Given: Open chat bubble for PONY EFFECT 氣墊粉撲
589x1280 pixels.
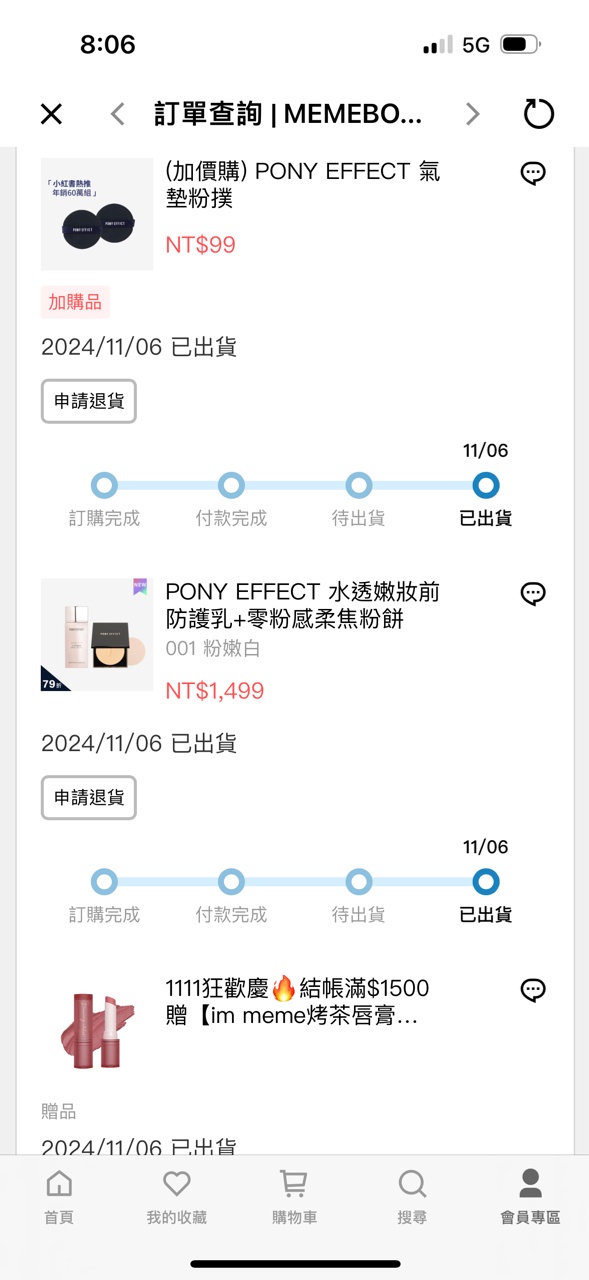Looking at the screenshot, I should click(533, 173).
